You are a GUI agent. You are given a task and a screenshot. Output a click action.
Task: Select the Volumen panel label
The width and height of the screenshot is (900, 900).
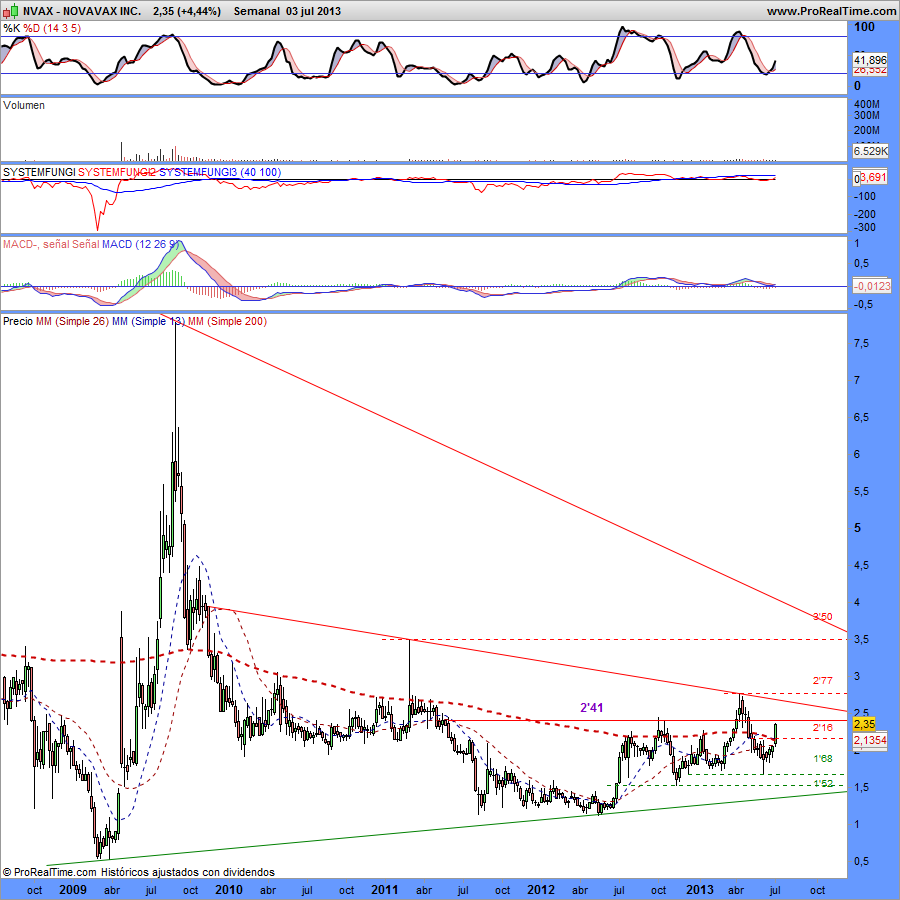click(24, 105)
